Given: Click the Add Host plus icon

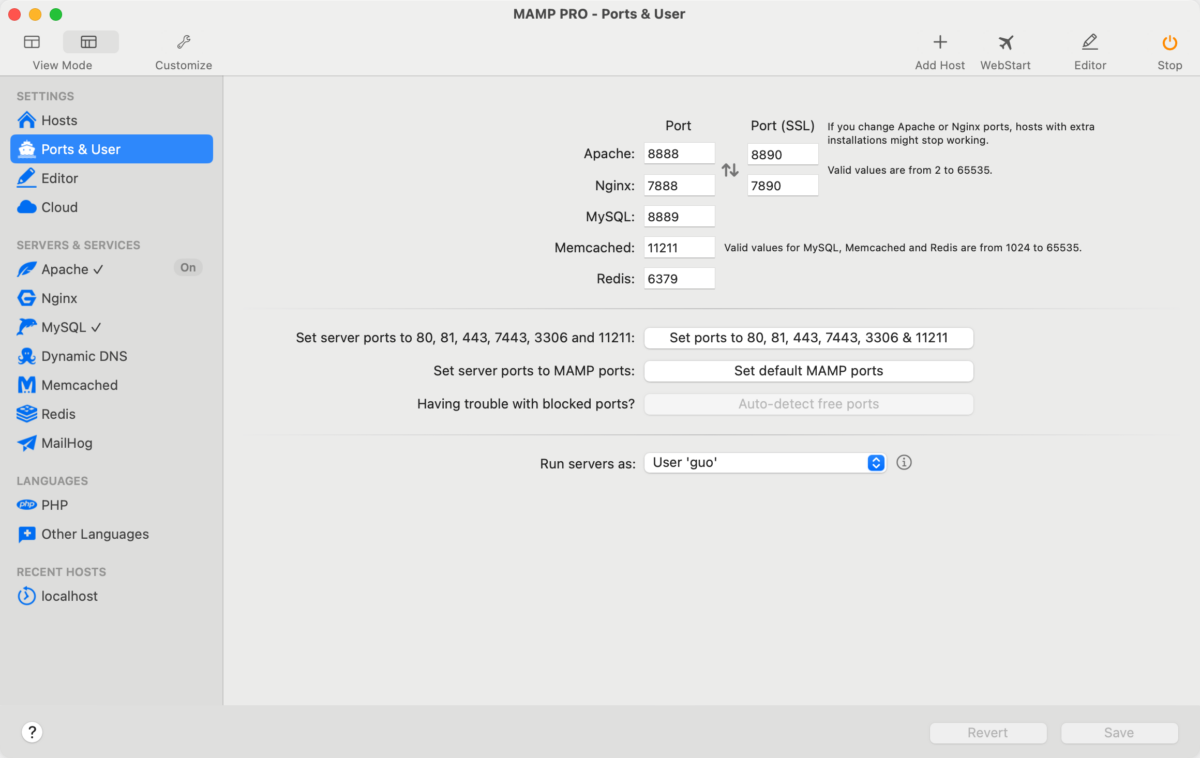Looking at the screenshot, I should point(940,42).
